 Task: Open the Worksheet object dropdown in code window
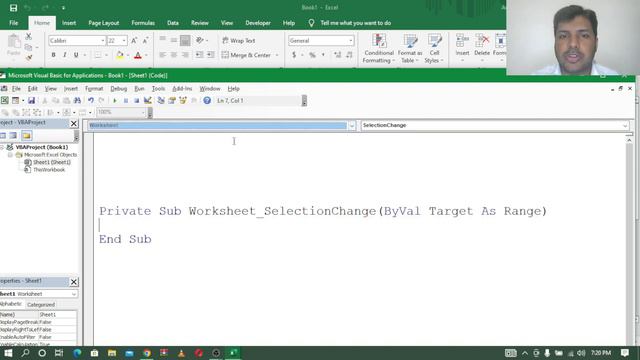click(x=352, y=125)
